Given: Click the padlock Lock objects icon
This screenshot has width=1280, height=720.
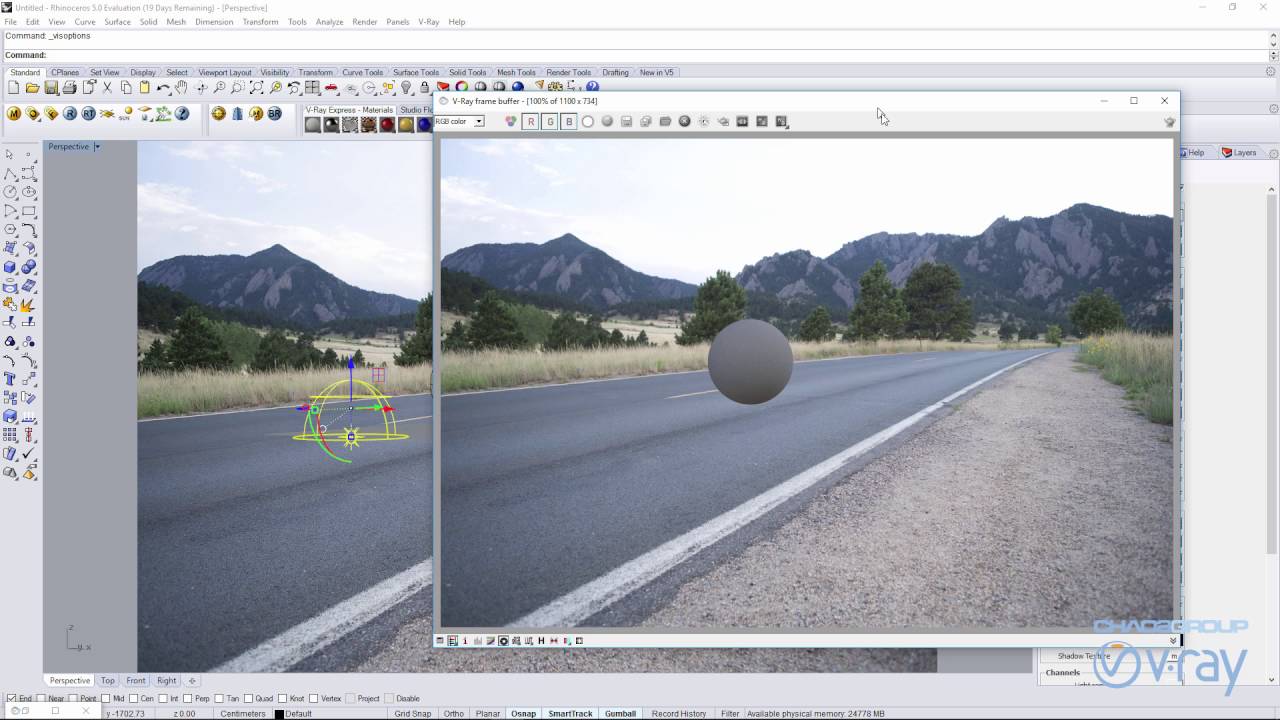Looking at the screenshot, I should click(424, 88).
